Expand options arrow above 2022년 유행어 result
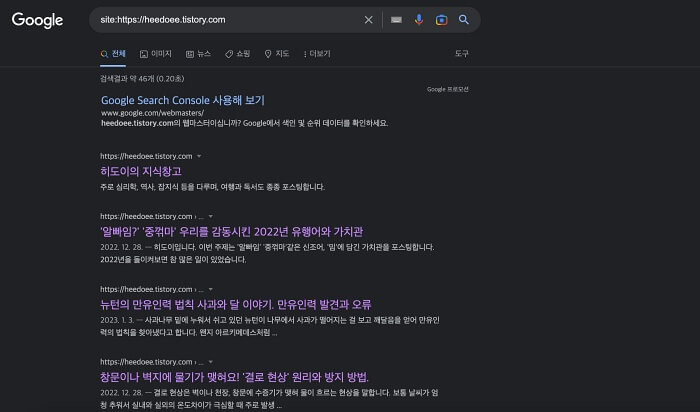 (211, 216)
